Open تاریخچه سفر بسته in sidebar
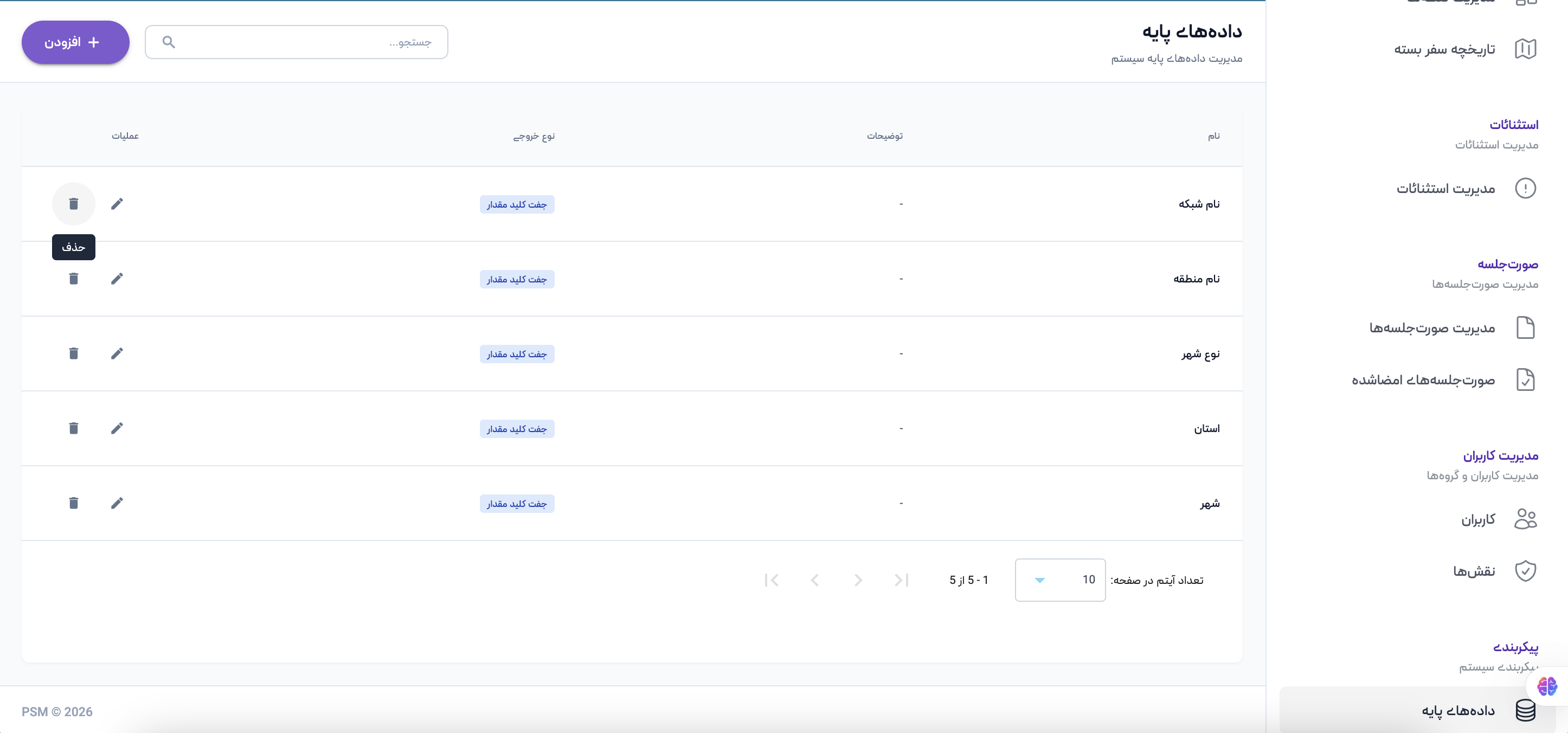The height and width of the screenshot is (733, 1568). [1444, 49]
